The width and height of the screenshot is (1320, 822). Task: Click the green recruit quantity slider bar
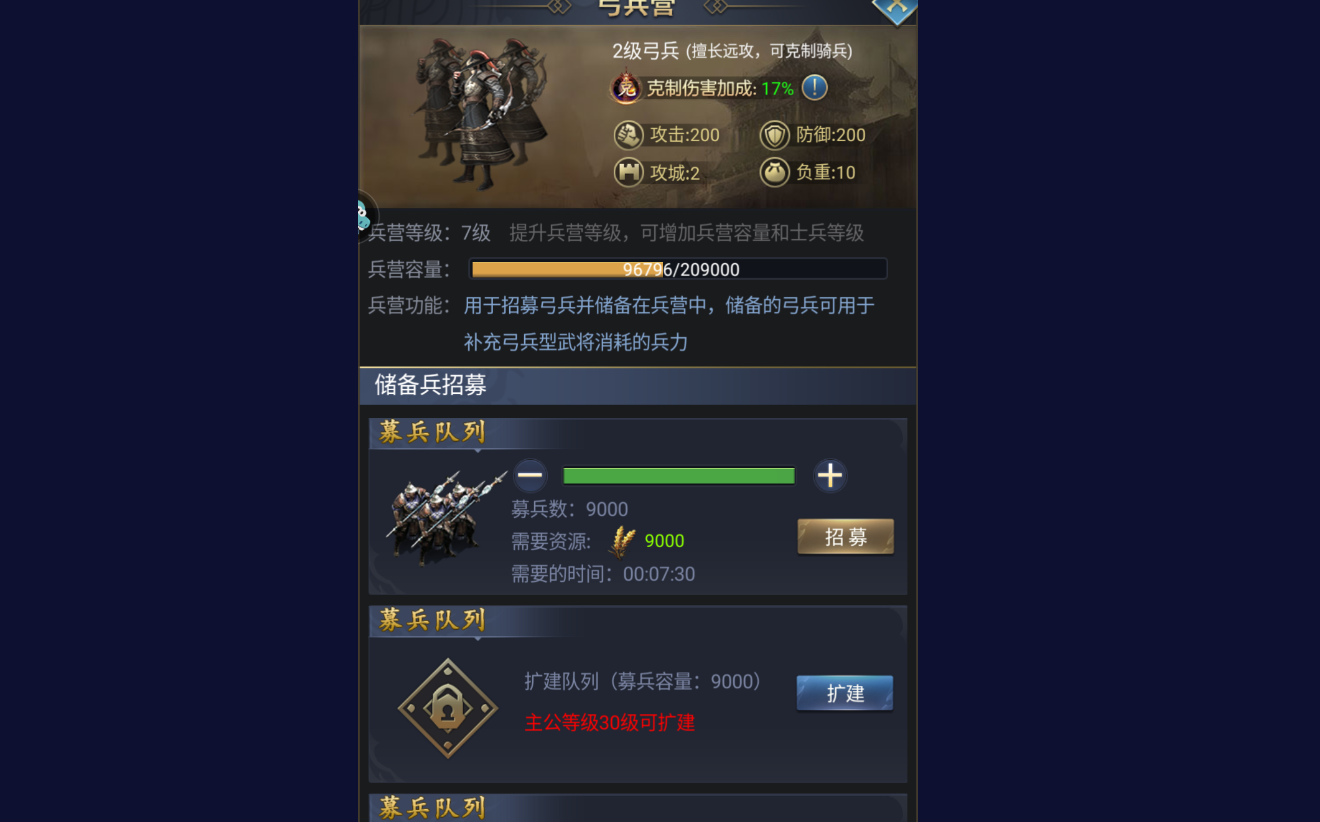(679, 476)
